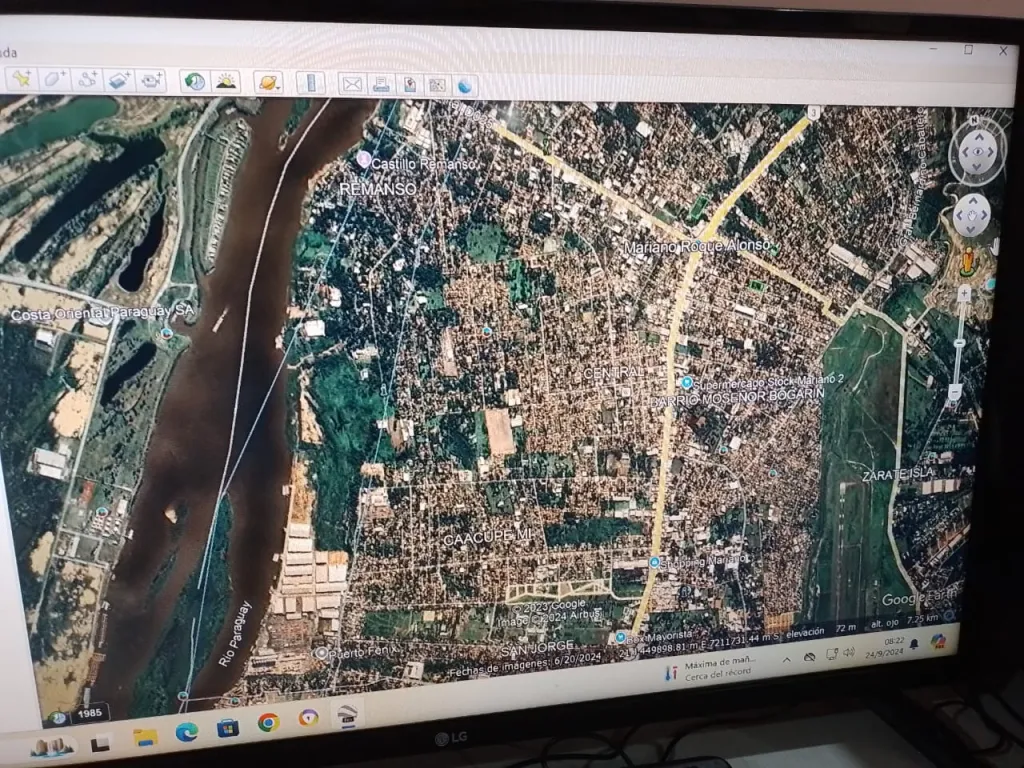The image size is (1024, 768).
Task: Click Save Image icon in the toolbar
Action: 410,85
